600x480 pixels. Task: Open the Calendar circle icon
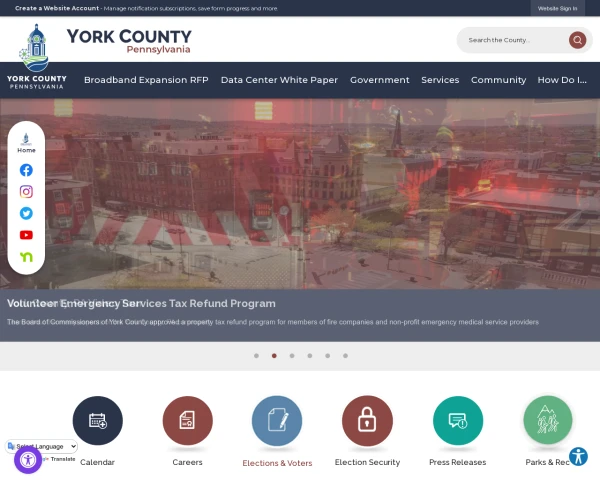pos(98,420)
